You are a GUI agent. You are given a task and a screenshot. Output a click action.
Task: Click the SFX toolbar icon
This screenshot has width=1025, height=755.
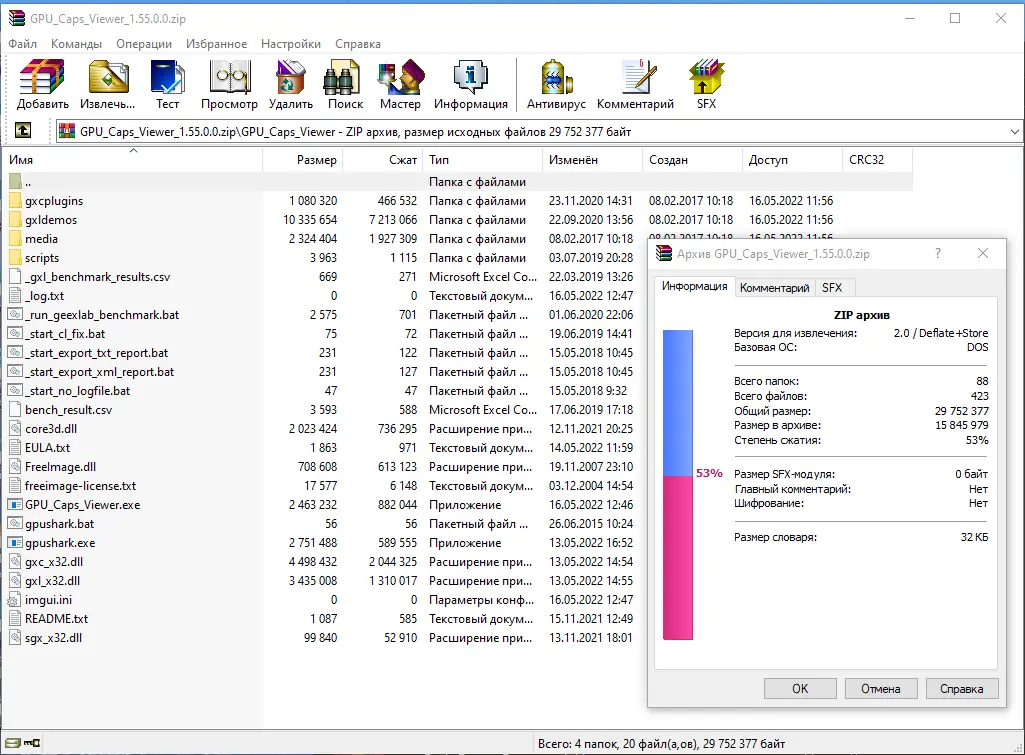click(x=707, y=76)
